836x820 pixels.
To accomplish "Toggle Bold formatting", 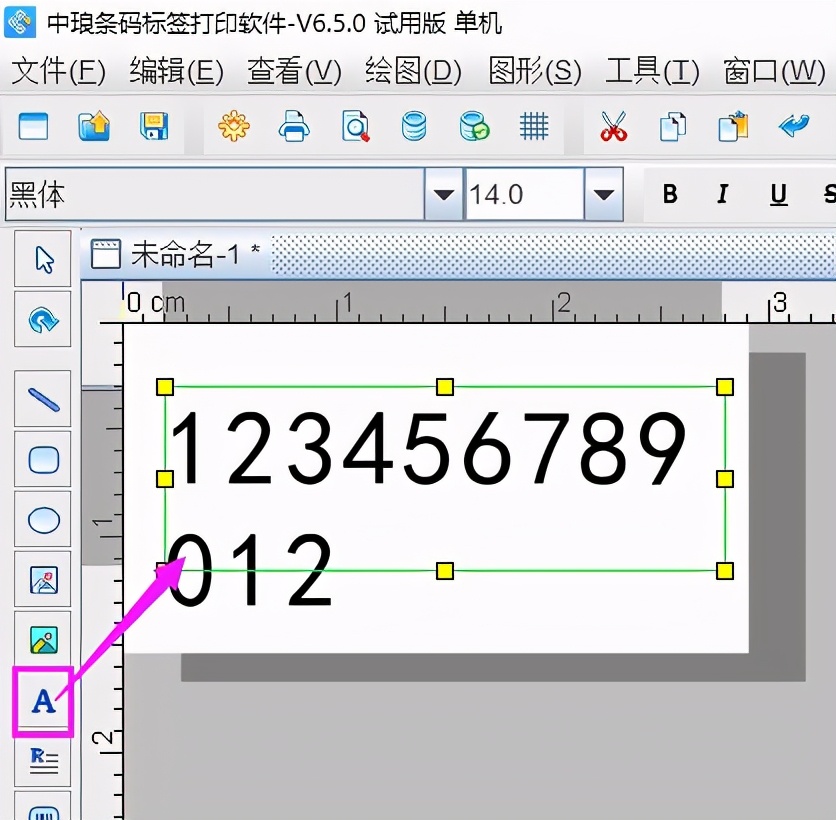I will 670,194.
